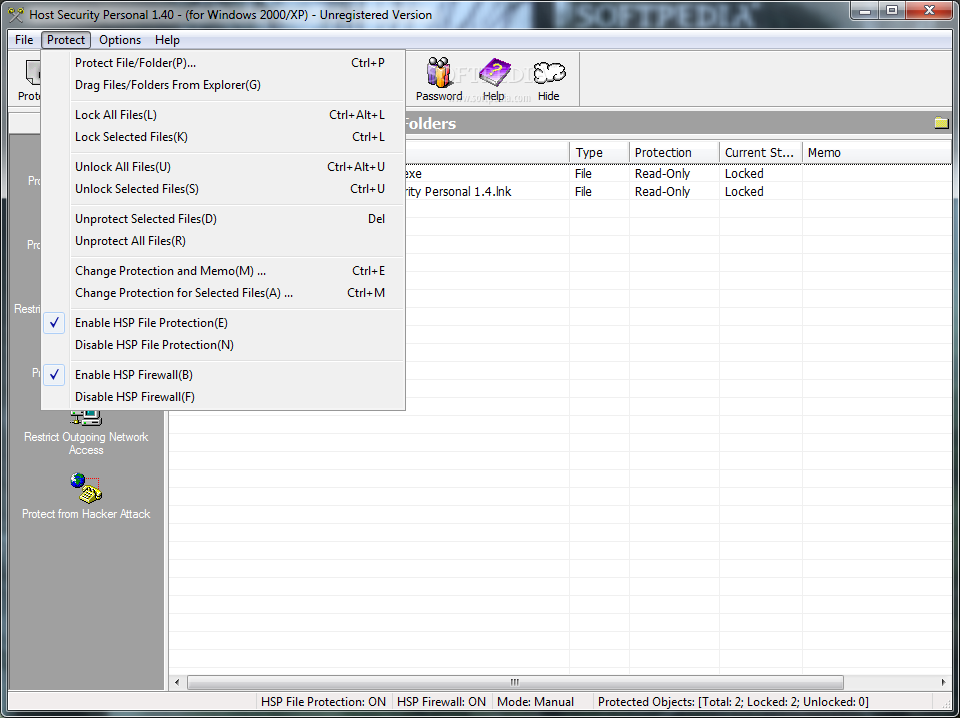
Task: Open the Help menu
Action: coord(167,40)
